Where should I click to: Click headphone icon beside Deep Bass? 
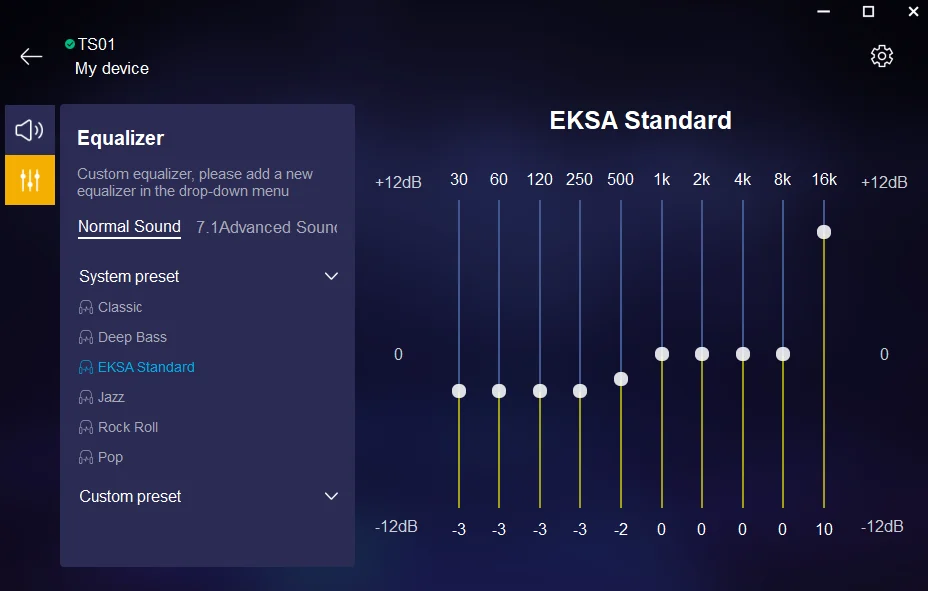tap(86, 337)
